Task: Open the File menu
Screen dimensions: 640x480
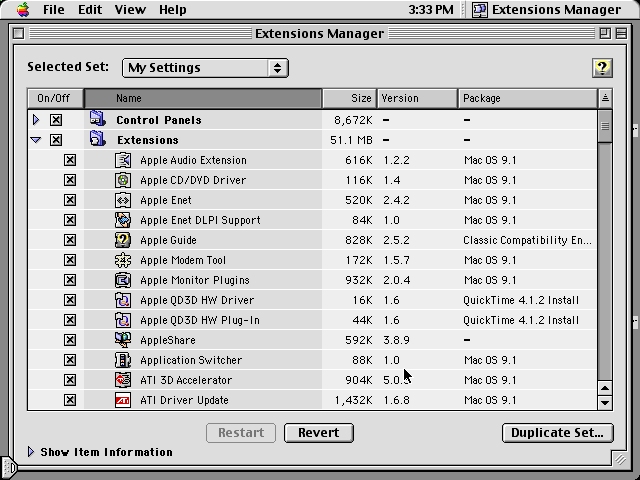Action: click(x=53, y=9)
